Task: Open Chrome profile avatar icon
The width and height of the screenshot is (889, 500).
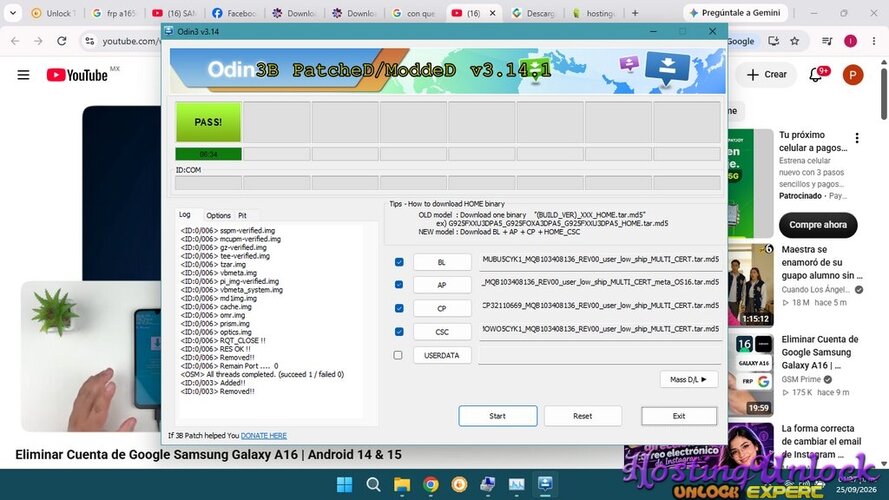Action: [850, 41]
